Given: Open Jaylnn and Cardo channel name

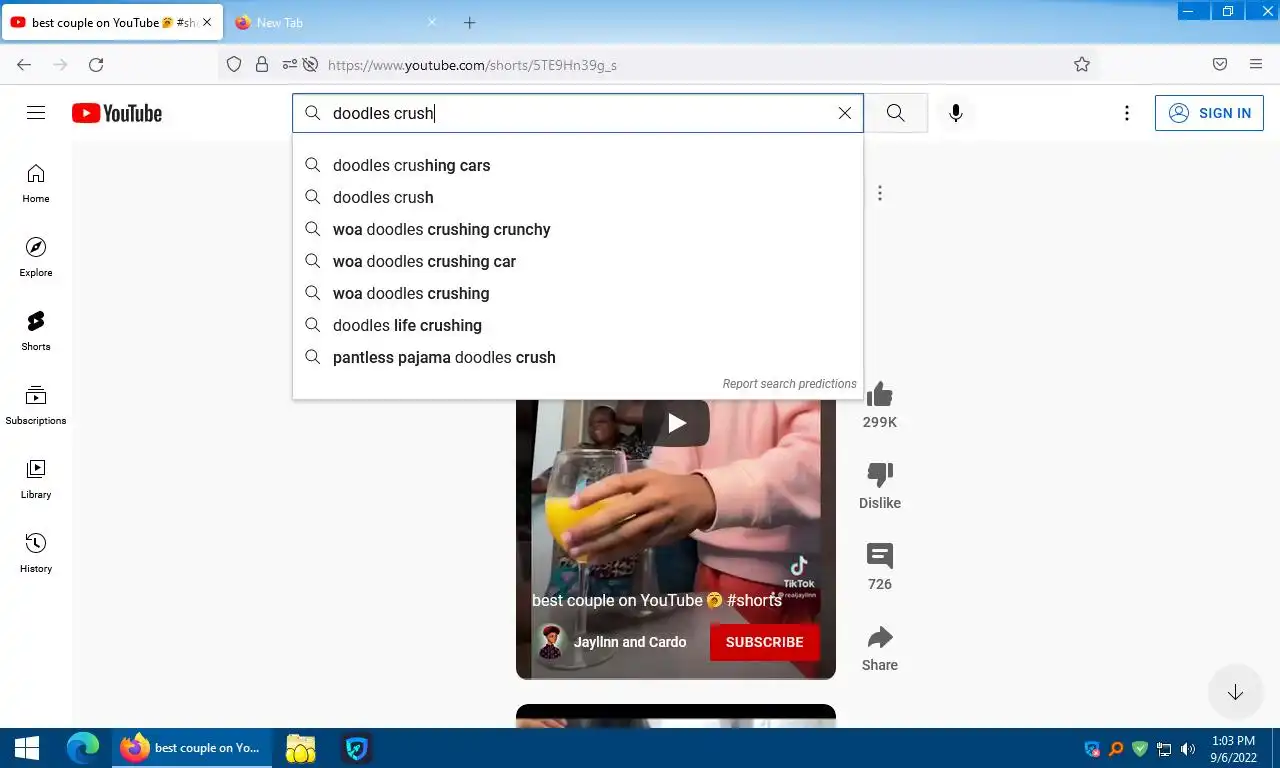Looking at the screenshot, I should (x=630, y=642).
